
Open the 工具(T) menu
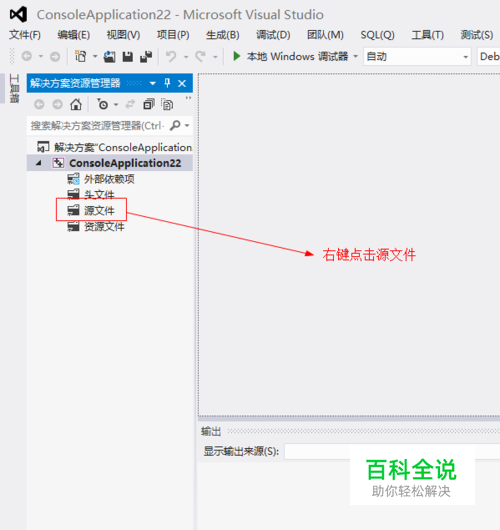tap(428, 35)
